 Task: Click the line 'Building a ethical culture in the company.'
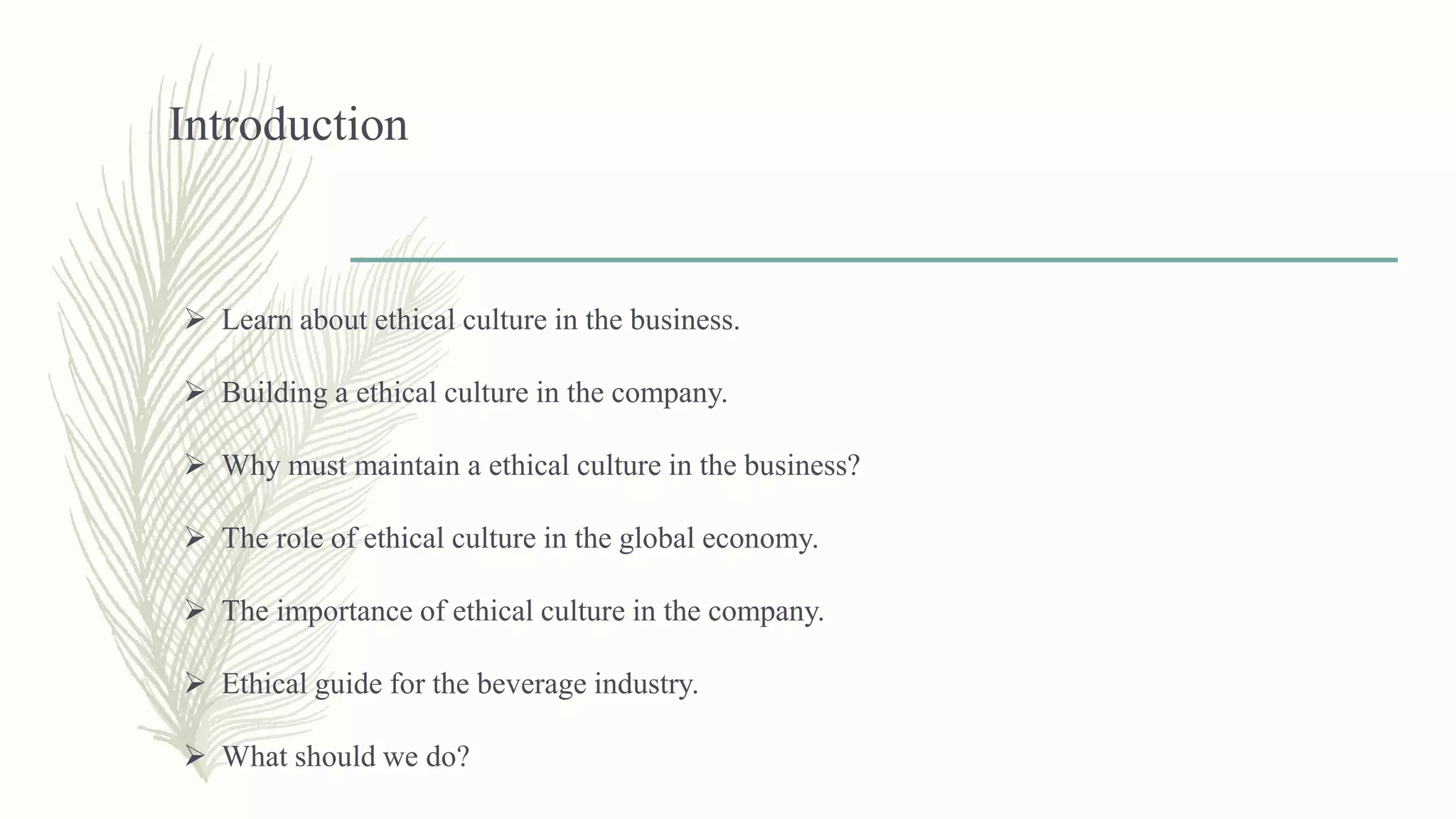[x=474, y=392]
